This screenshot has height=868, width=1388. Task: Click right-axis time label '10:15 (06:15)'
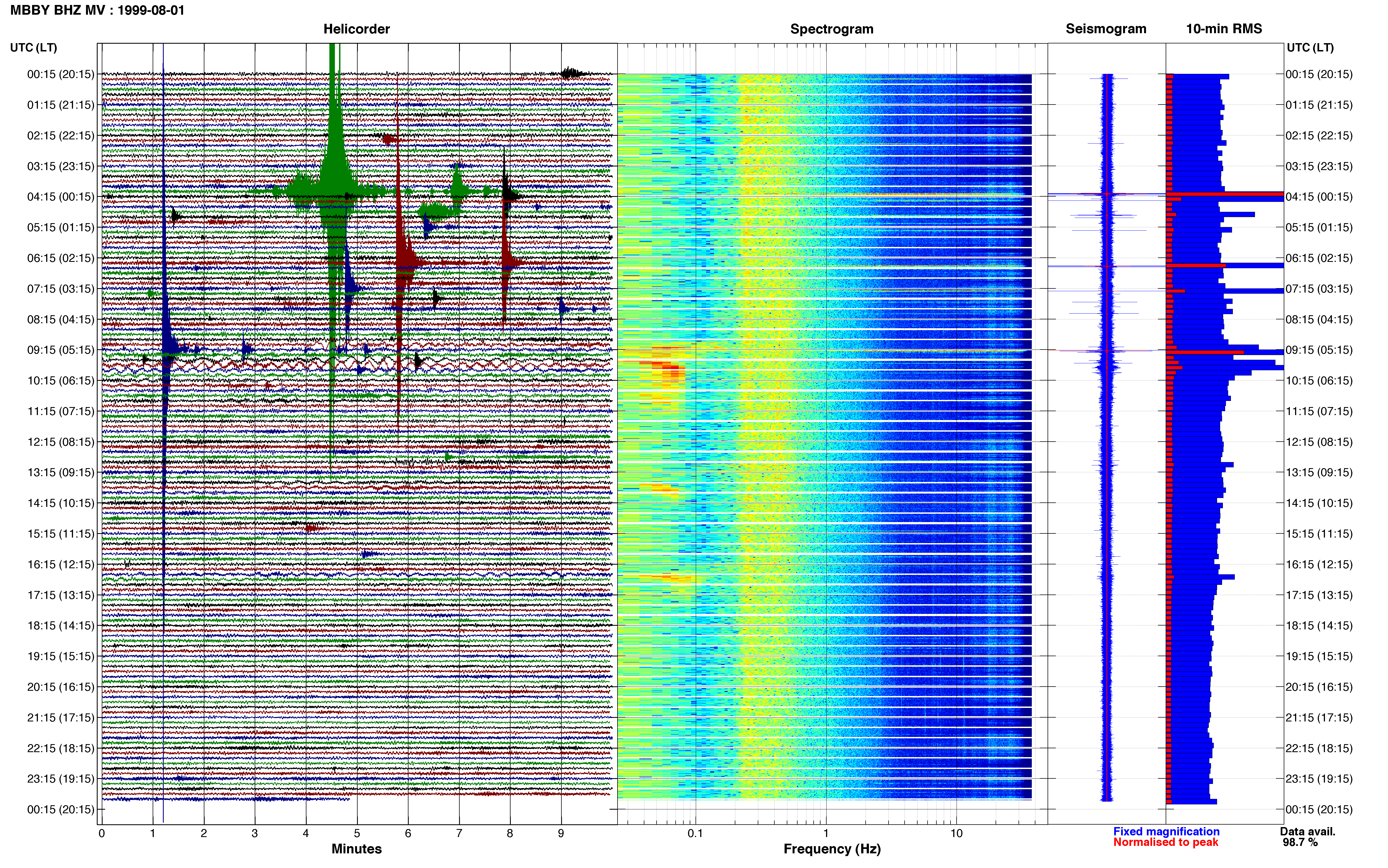[x=1319, y=380]
